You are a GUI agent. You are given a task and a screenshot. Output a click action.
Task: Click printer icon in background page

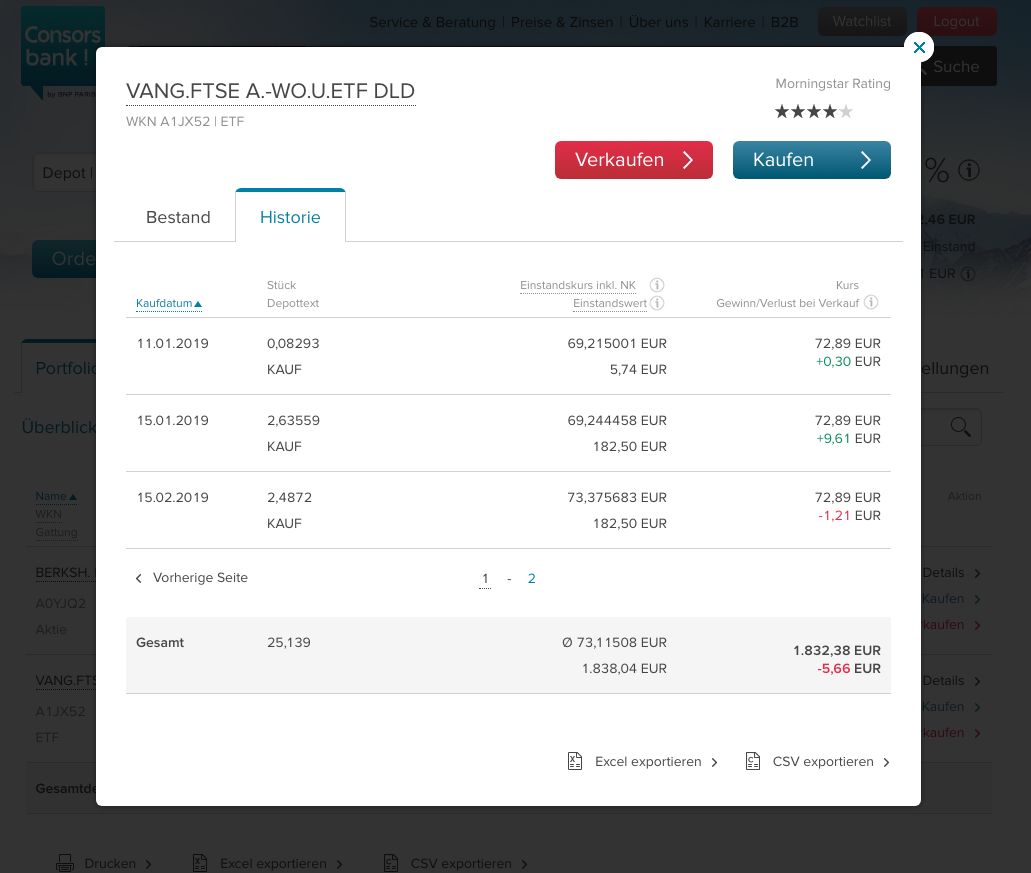point(65,863)
